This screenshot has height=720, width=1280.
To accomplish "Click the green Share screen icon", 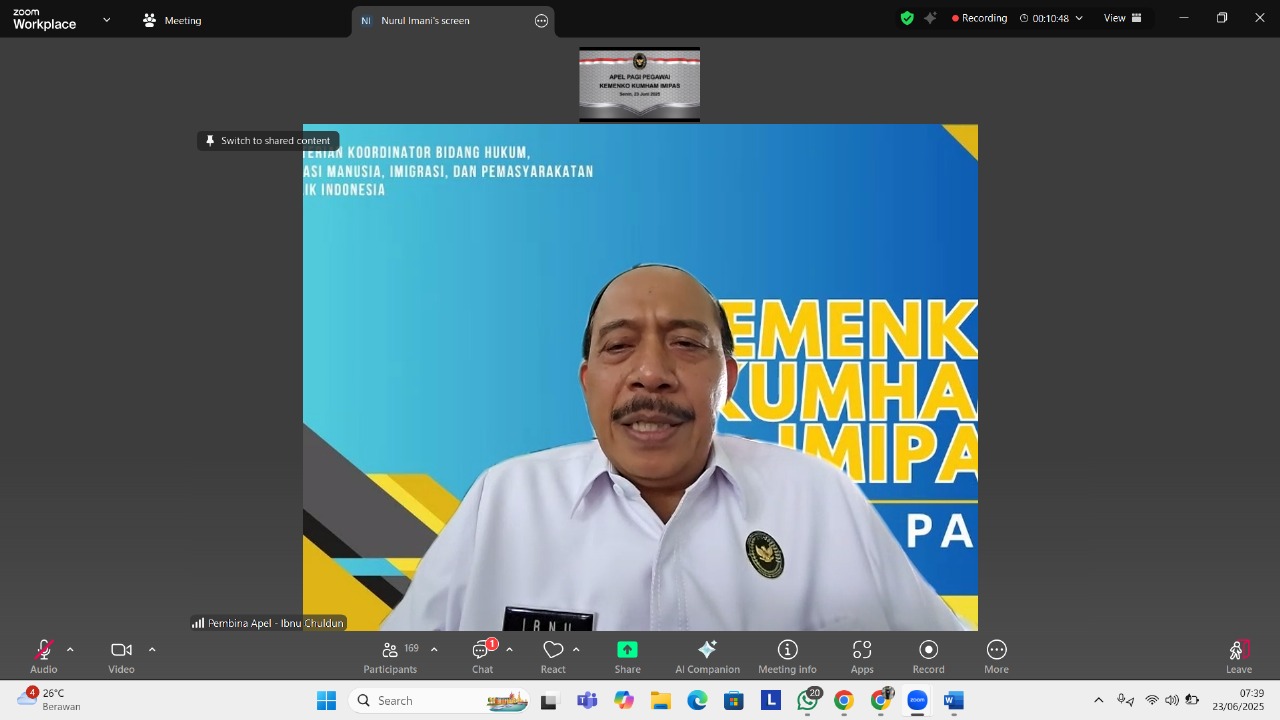I will 627,651.
